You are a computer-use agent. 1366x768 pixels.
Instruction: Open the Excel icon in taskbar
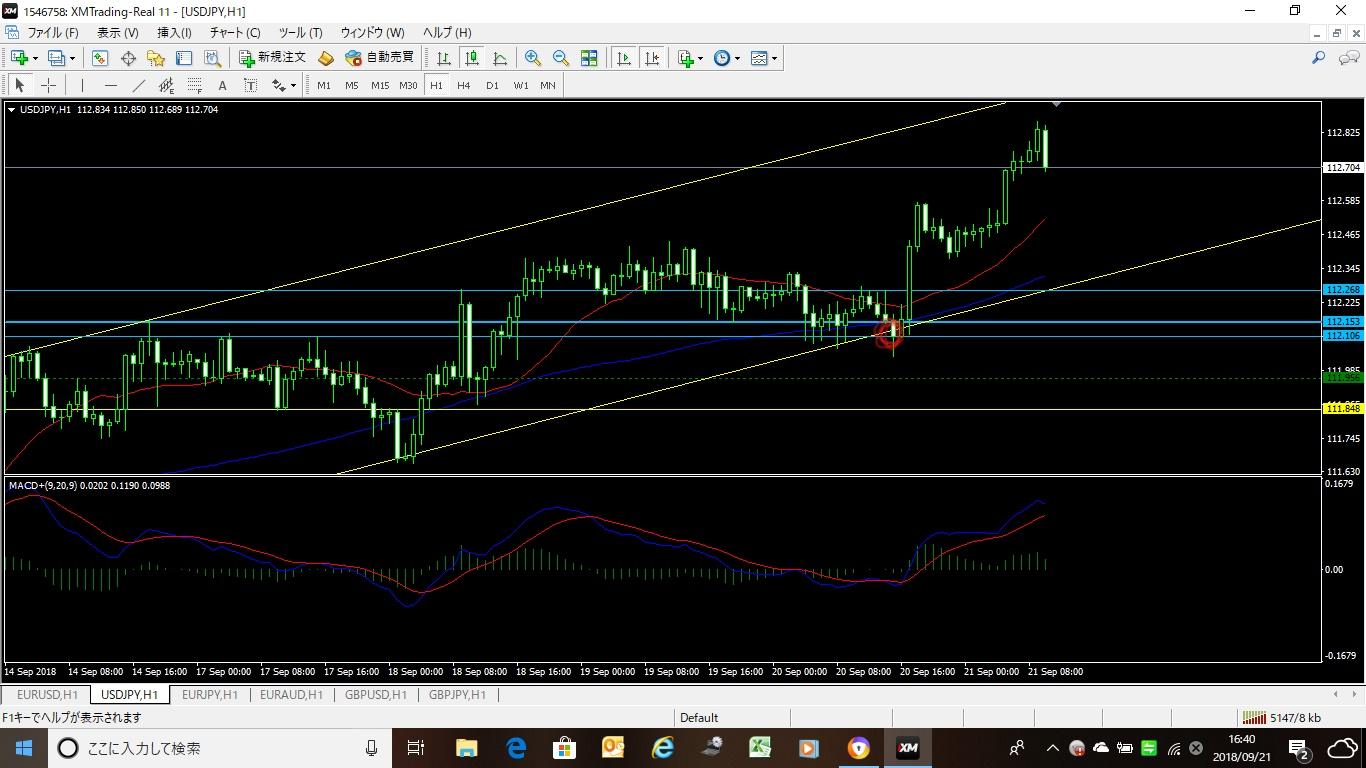click(760, 748)
